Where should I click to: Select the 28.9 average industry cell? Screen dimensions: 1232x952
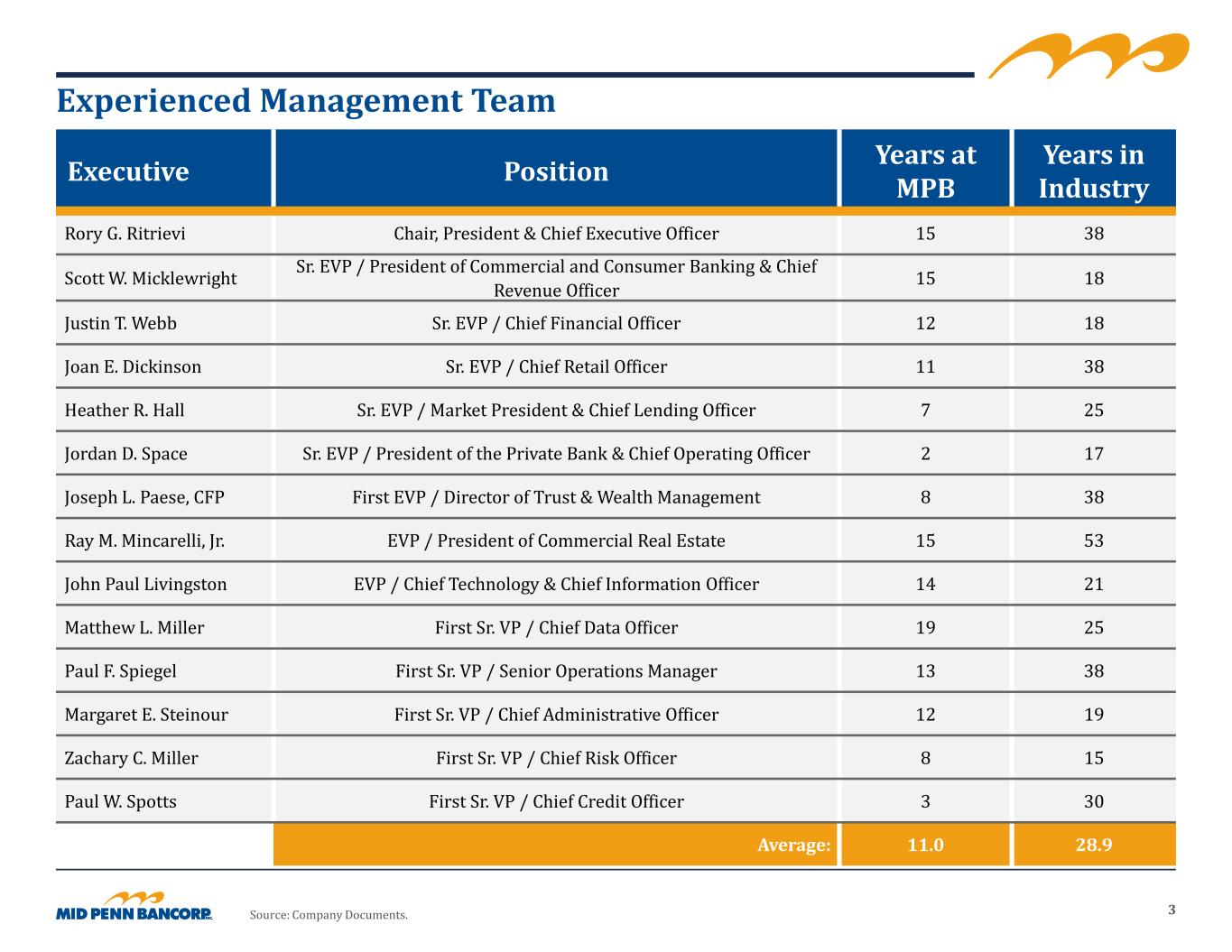point(1094,845)
